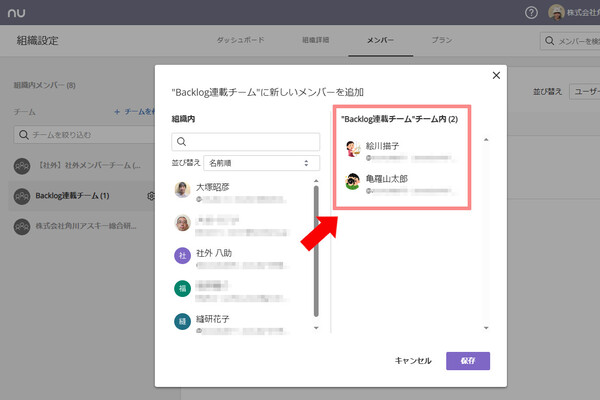Click the down arrow of the organization list scrollbar
Screen dimensions: 600x400
[x=316, y=328]
